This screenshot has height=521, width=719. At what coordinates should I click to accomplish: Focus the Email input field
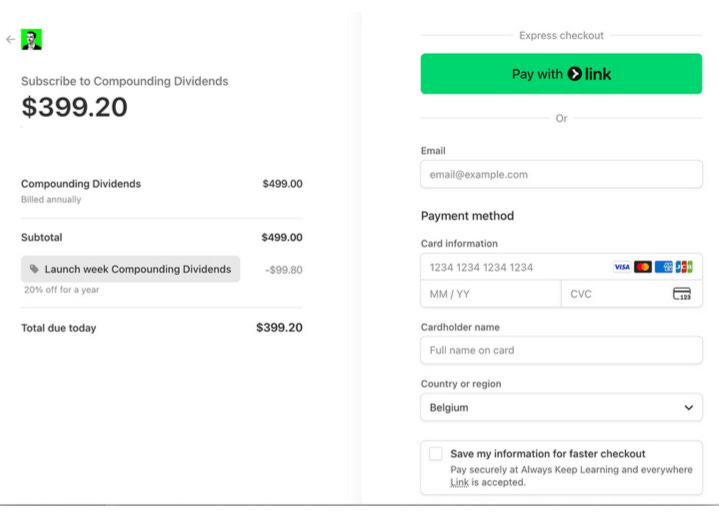coord(561,174)
